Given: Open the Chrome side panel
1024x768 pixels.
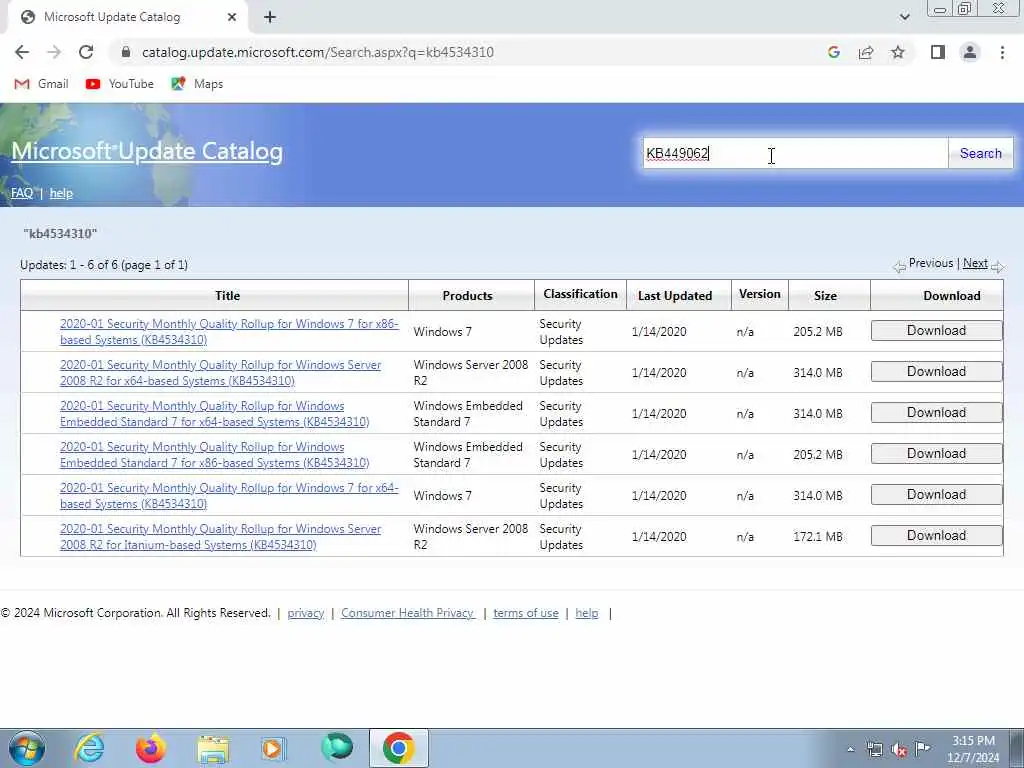Looking at the screenshot, I should 938,52.
